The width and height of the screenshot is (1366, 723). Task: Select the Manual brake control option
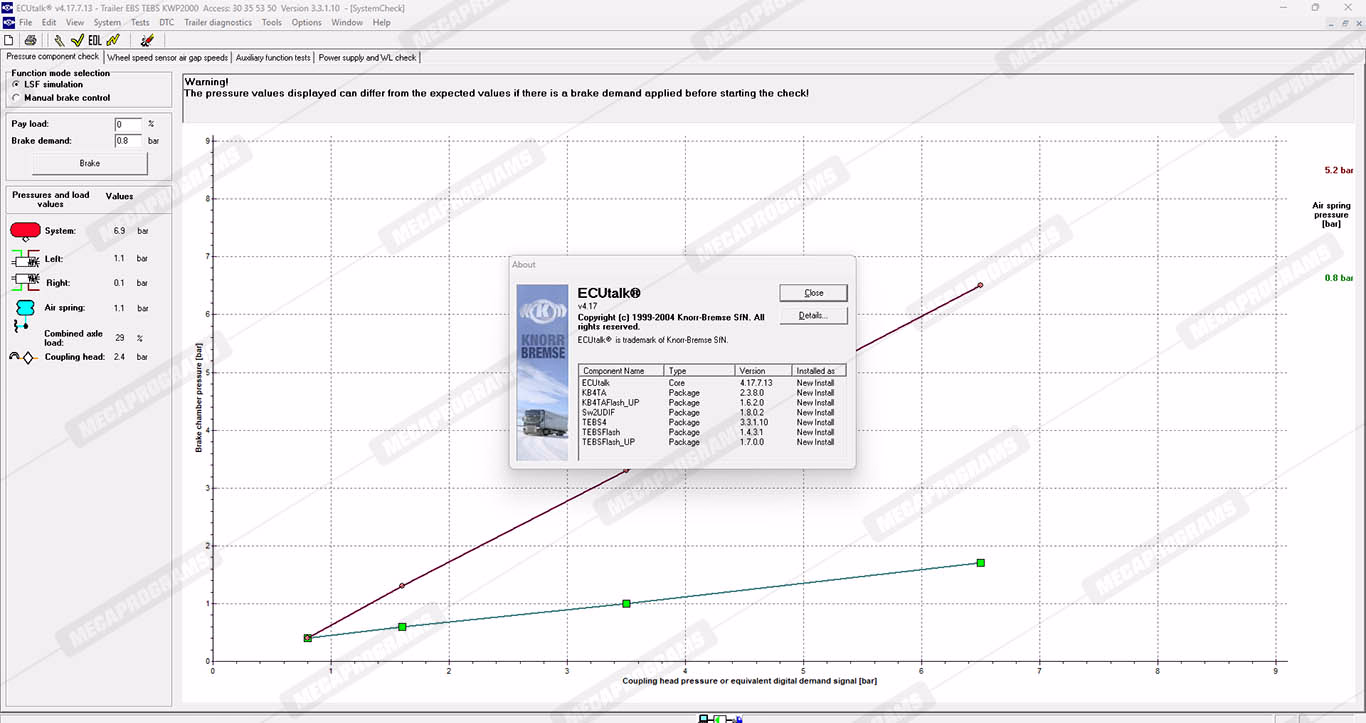click(x=15, y=98)
